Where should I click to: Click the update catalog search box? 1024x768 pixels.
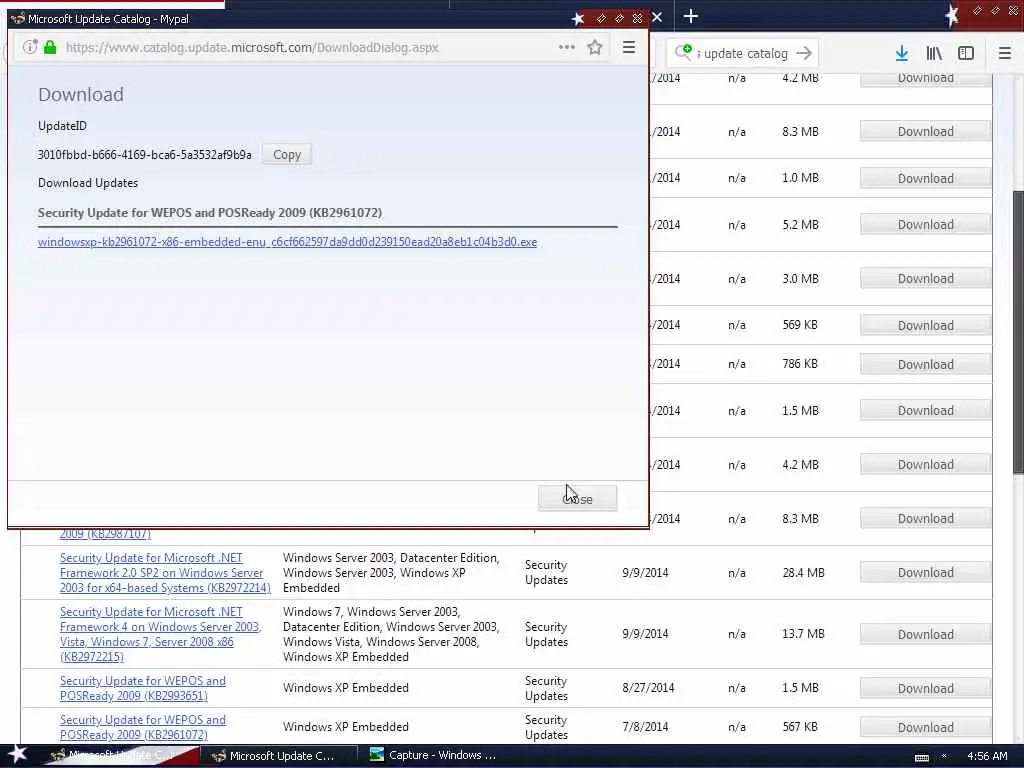click(745, 54)
